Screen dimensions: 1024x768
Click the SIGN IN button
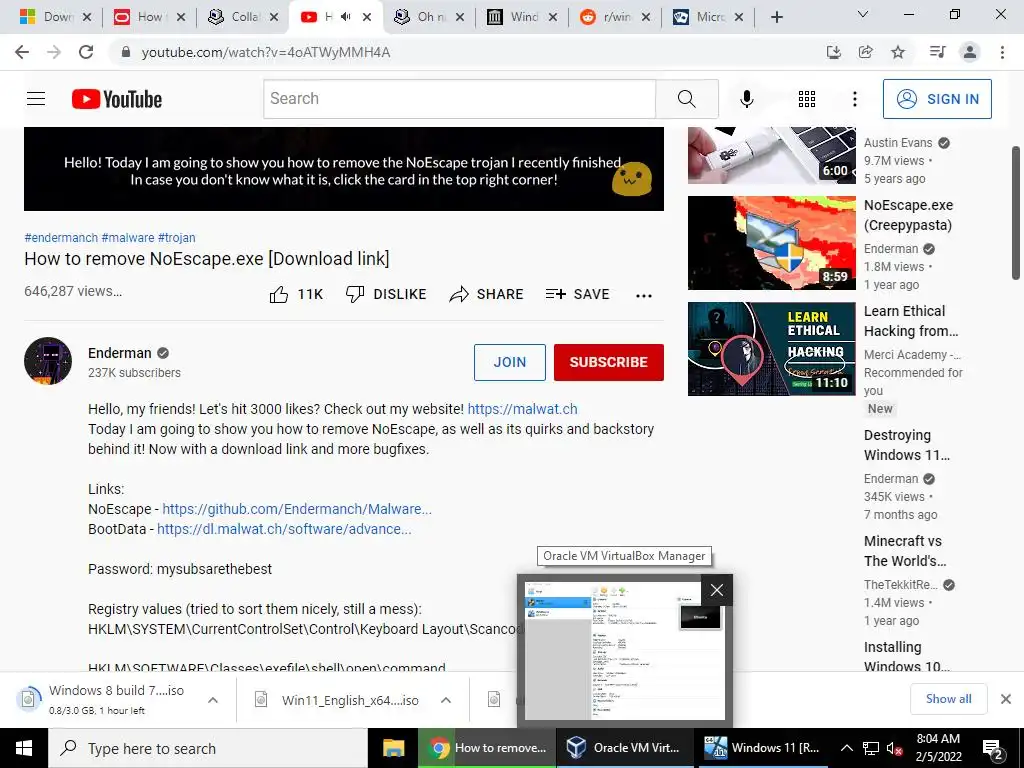937,99
